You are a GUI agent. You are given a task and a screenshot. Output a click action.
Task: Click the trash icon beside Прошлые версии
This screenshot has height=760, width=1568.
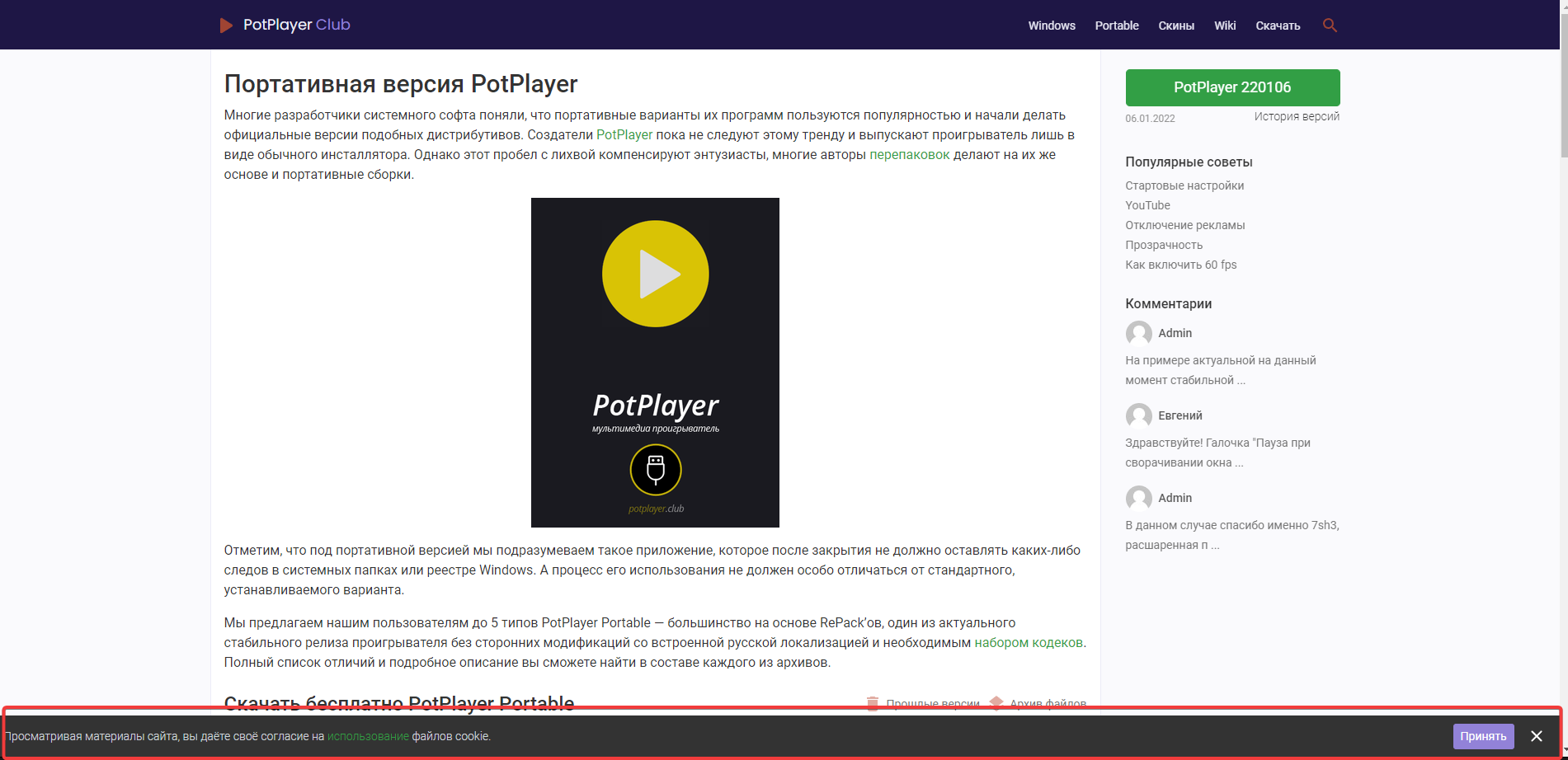click(872, 703)
